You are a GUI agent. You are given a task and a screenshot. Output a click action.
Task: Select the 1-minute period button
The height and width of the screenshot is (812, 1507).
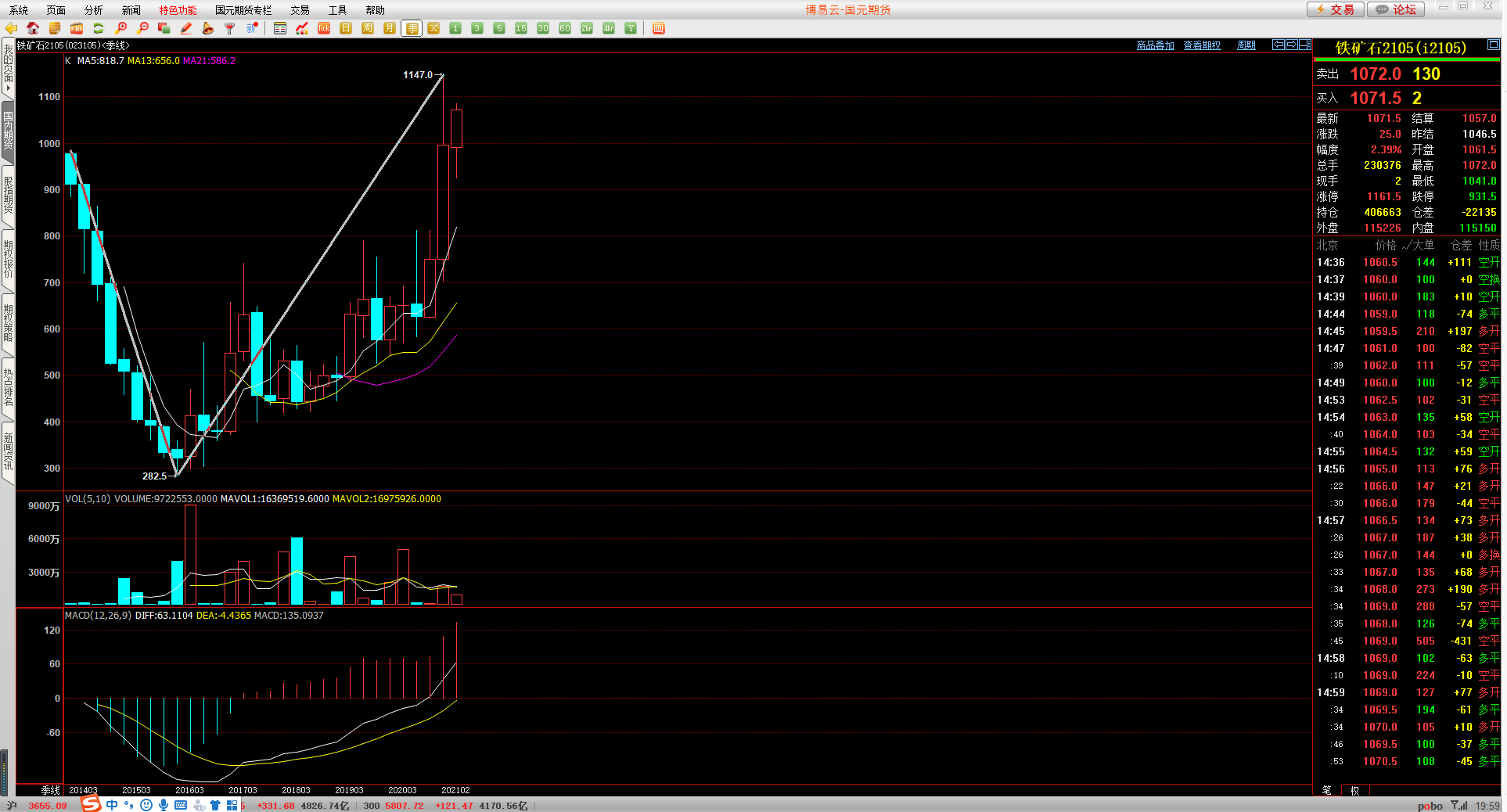point(455,28)
